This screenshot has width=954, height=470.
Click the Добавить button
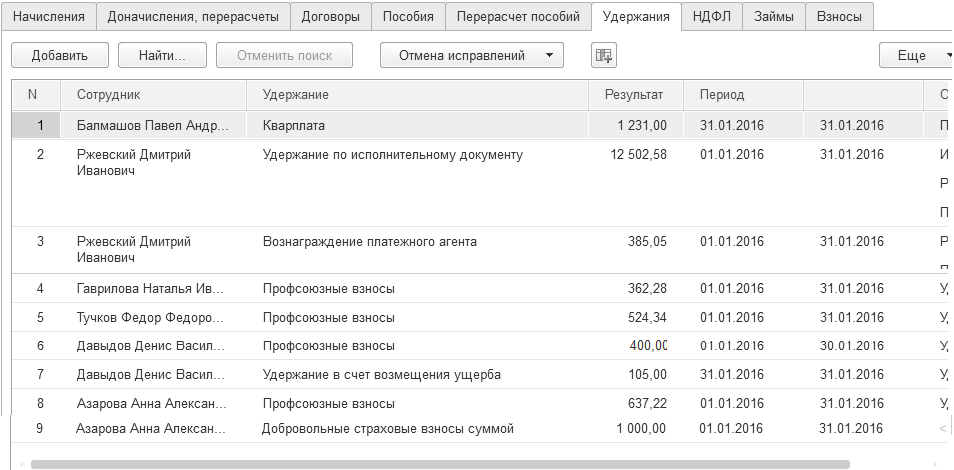59,55
